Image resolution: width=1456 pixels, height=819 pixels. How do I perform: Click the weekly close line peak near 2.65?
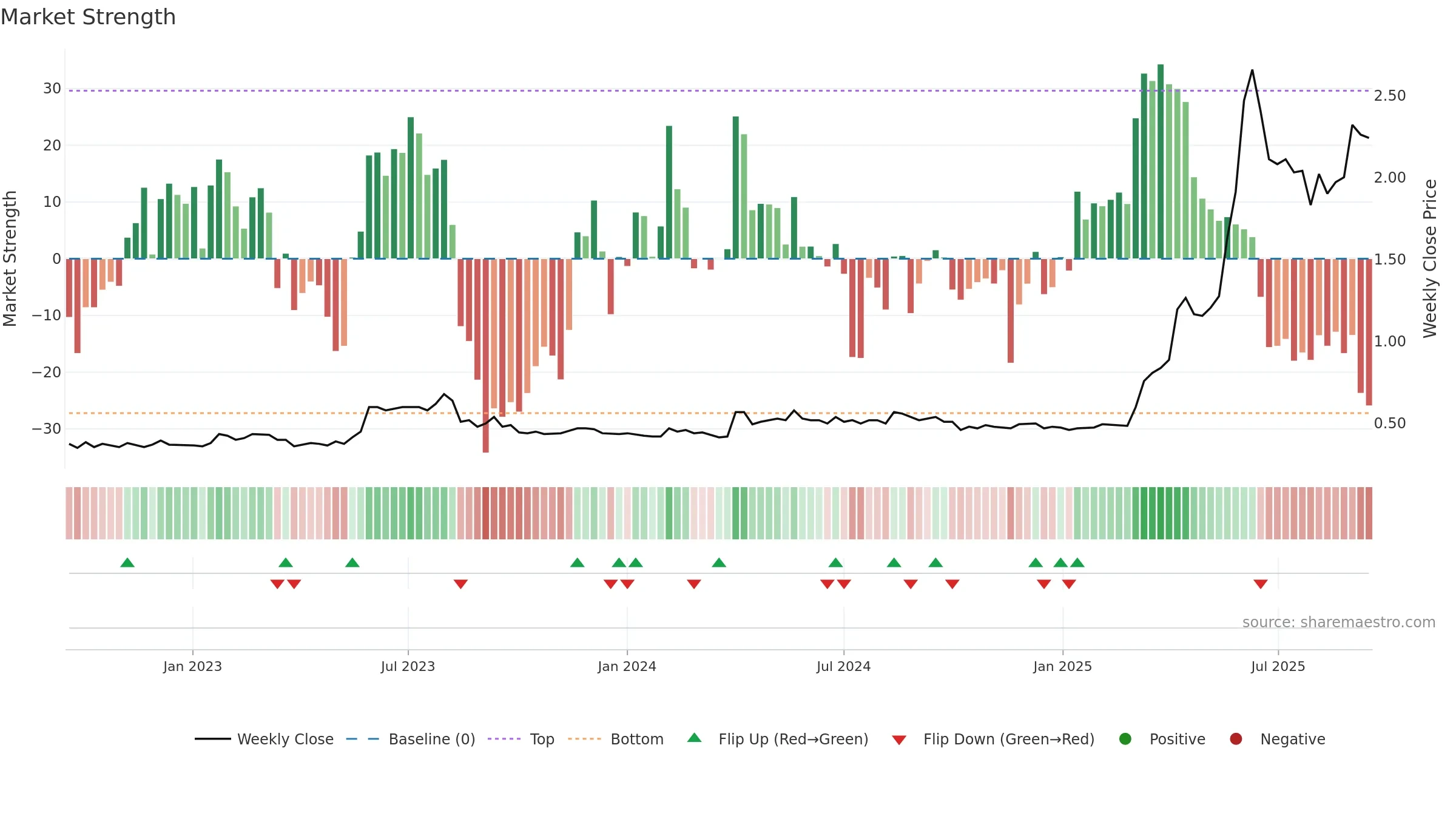click(x=1252, y=70)
